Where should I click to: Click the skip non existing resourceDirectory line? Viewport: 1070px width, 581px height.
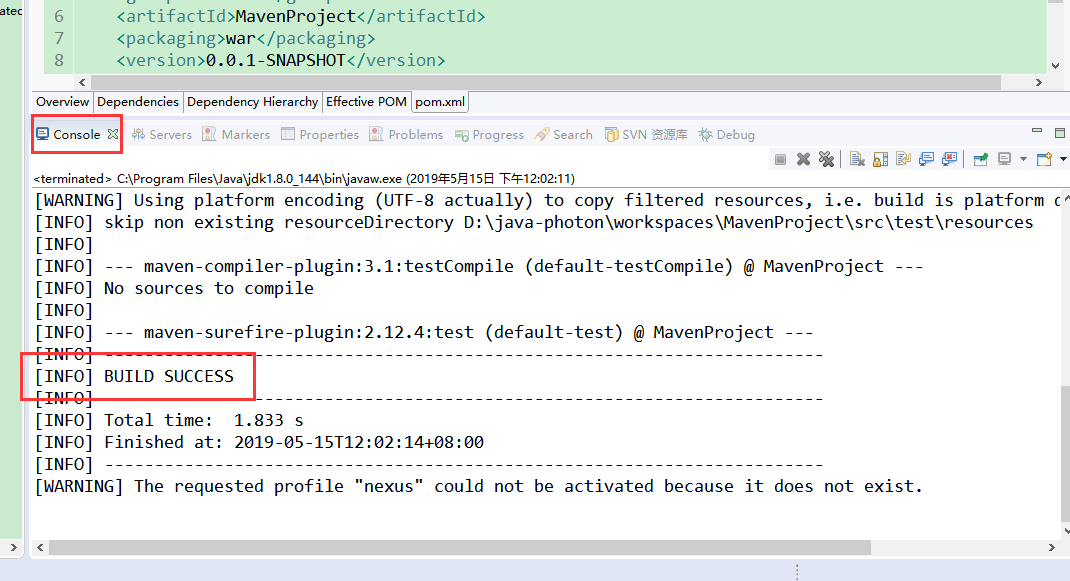(534, 223)
